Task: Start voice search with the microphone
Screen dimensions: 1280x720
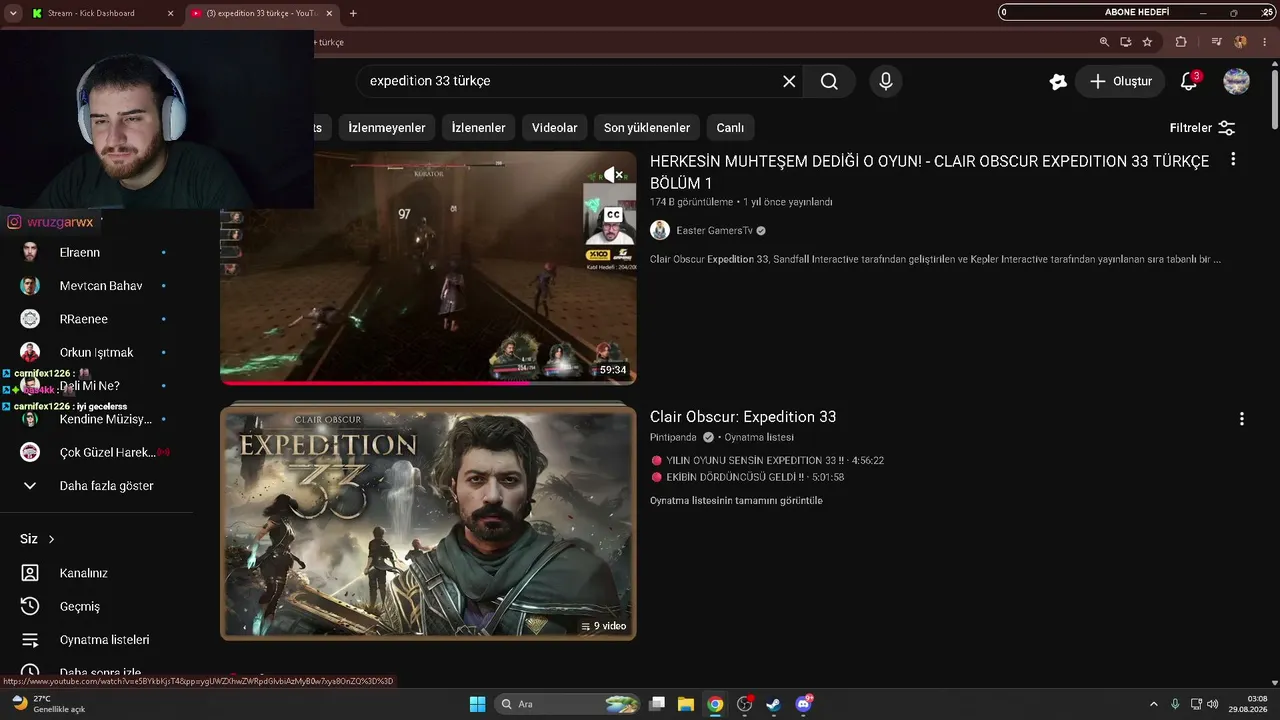Action: (885, 81)
